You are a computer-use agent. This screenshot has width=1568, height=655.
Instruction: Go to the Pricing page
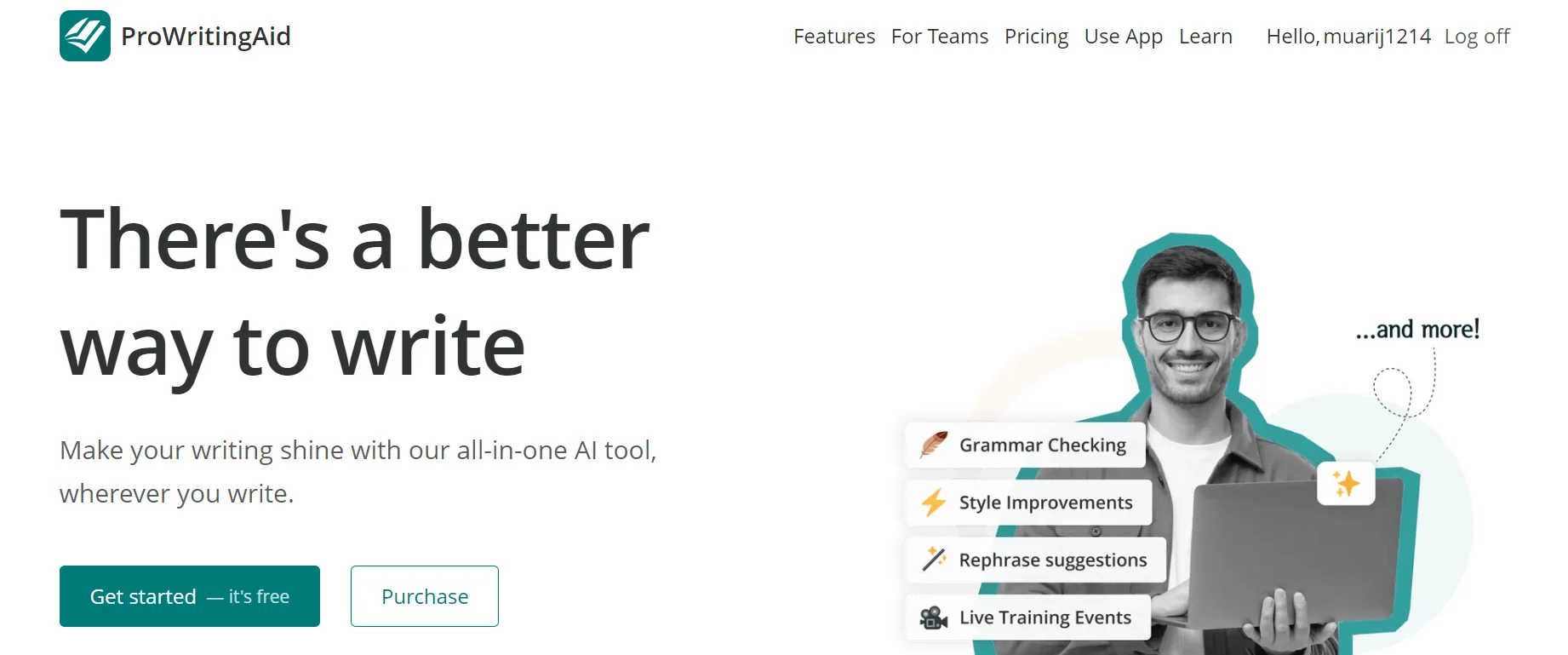point(1036,37)
